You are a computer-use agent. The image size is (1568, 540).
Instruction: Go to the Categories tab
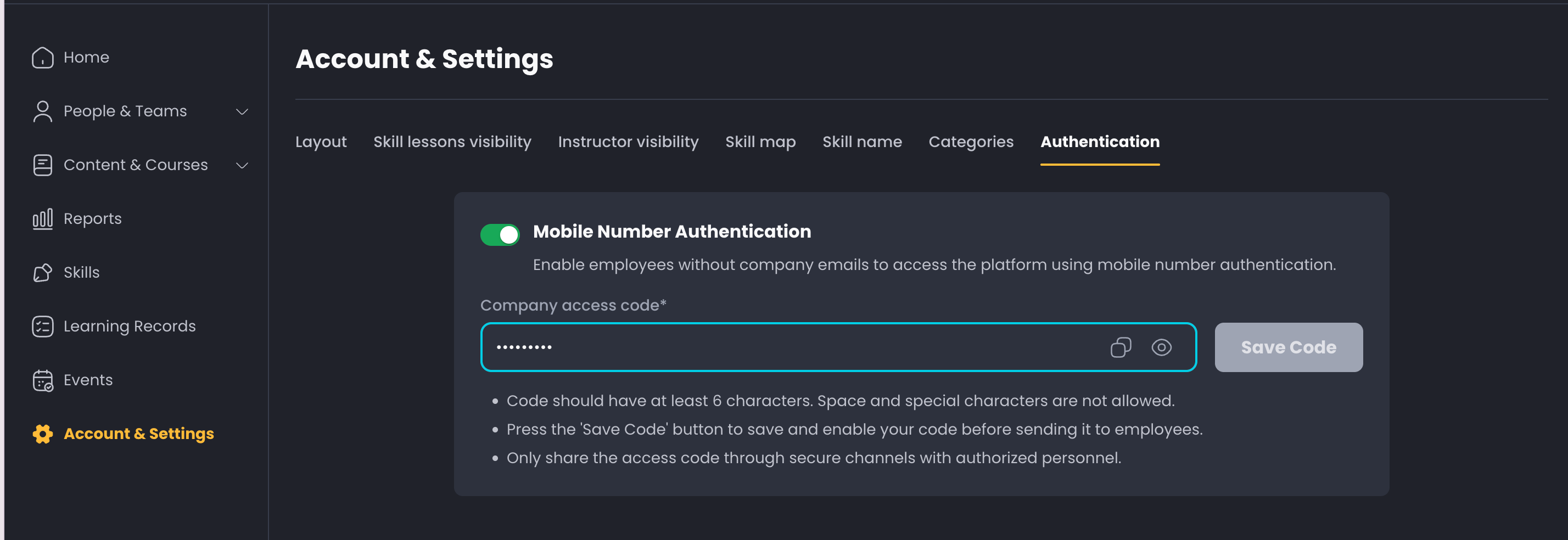(971, 142)
